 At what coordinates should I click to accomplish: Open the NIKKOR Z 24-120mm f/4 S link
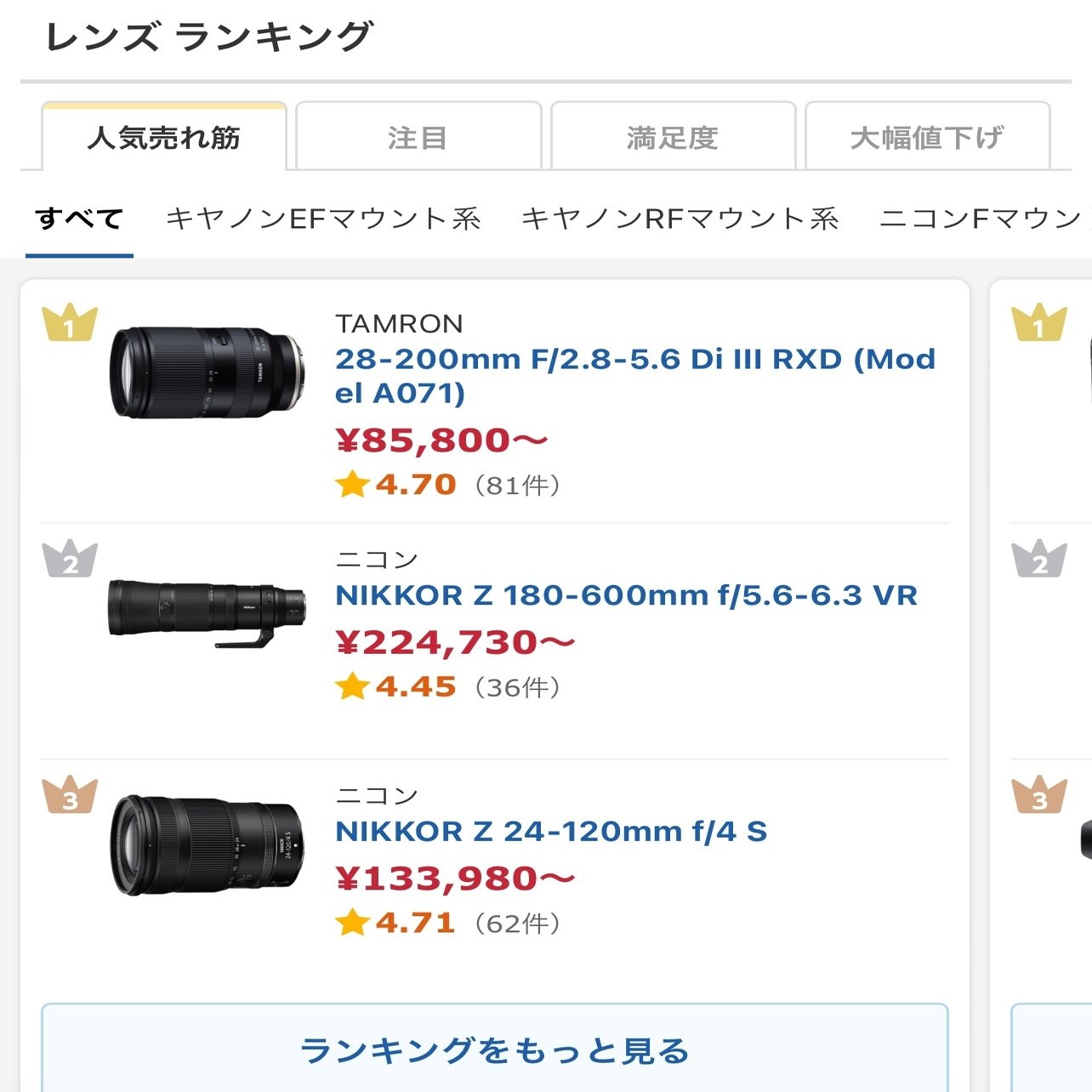[551, 831]
